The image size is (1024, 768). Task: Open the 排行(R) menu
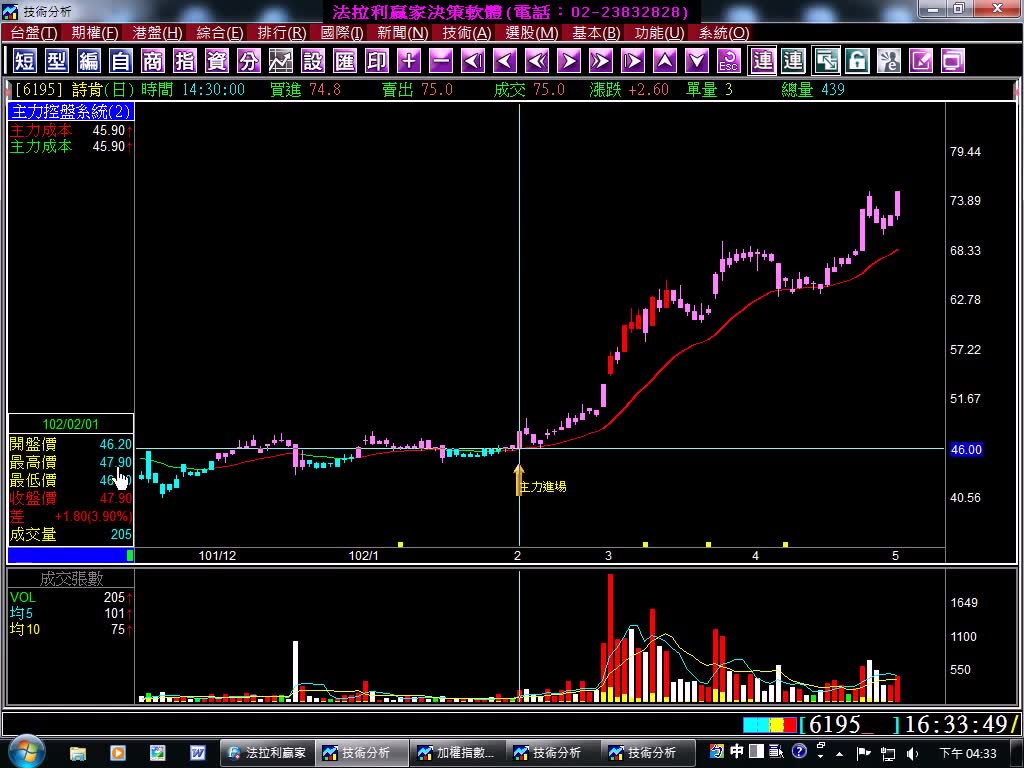coord(281,33)
